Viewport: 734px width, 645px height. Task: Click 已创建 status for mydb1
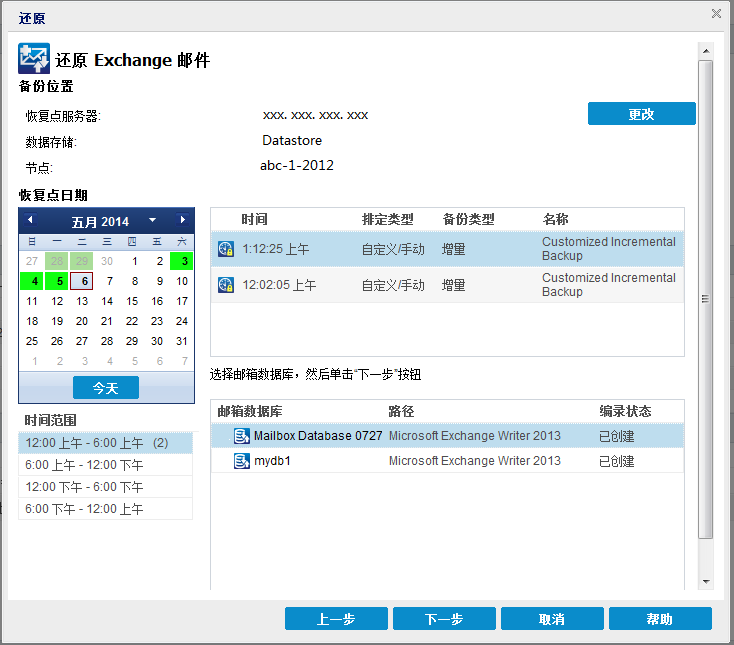pos(617,462)
